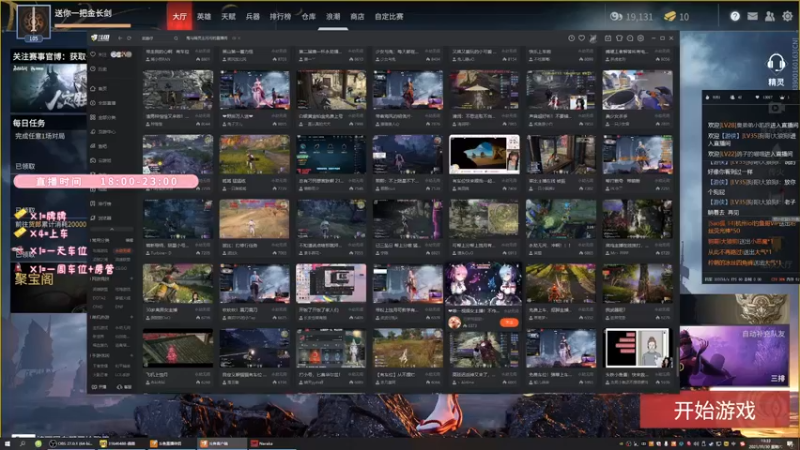Image resolution: width=800 pixels, height=450 pixels.
Task: Click the 直播时间 18:00-23:00 banner
Action: (x=106, y=182)
